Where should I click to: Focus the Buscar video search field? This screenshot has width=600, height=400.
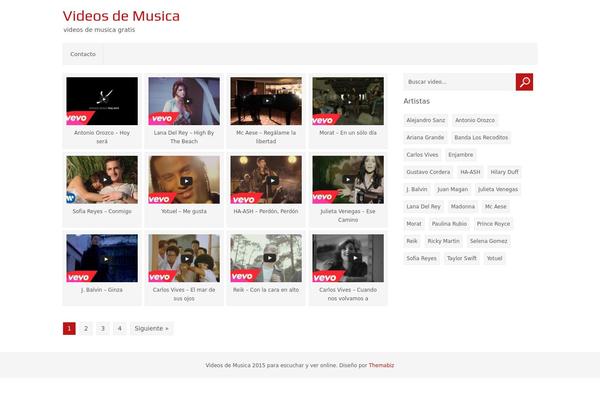[x=460, y=82]
